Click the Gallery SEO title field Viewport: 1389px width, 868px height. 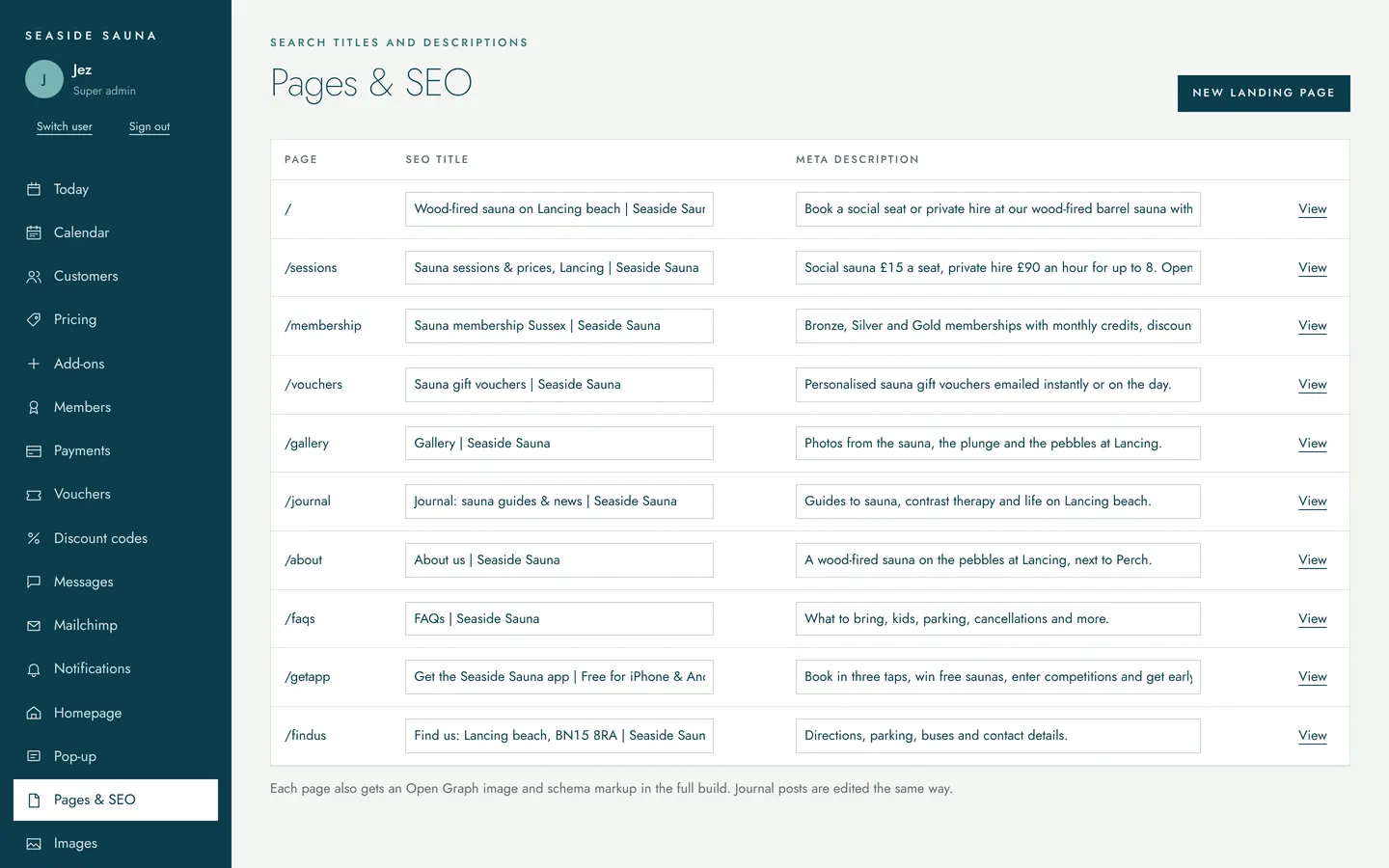pos(559,443)
